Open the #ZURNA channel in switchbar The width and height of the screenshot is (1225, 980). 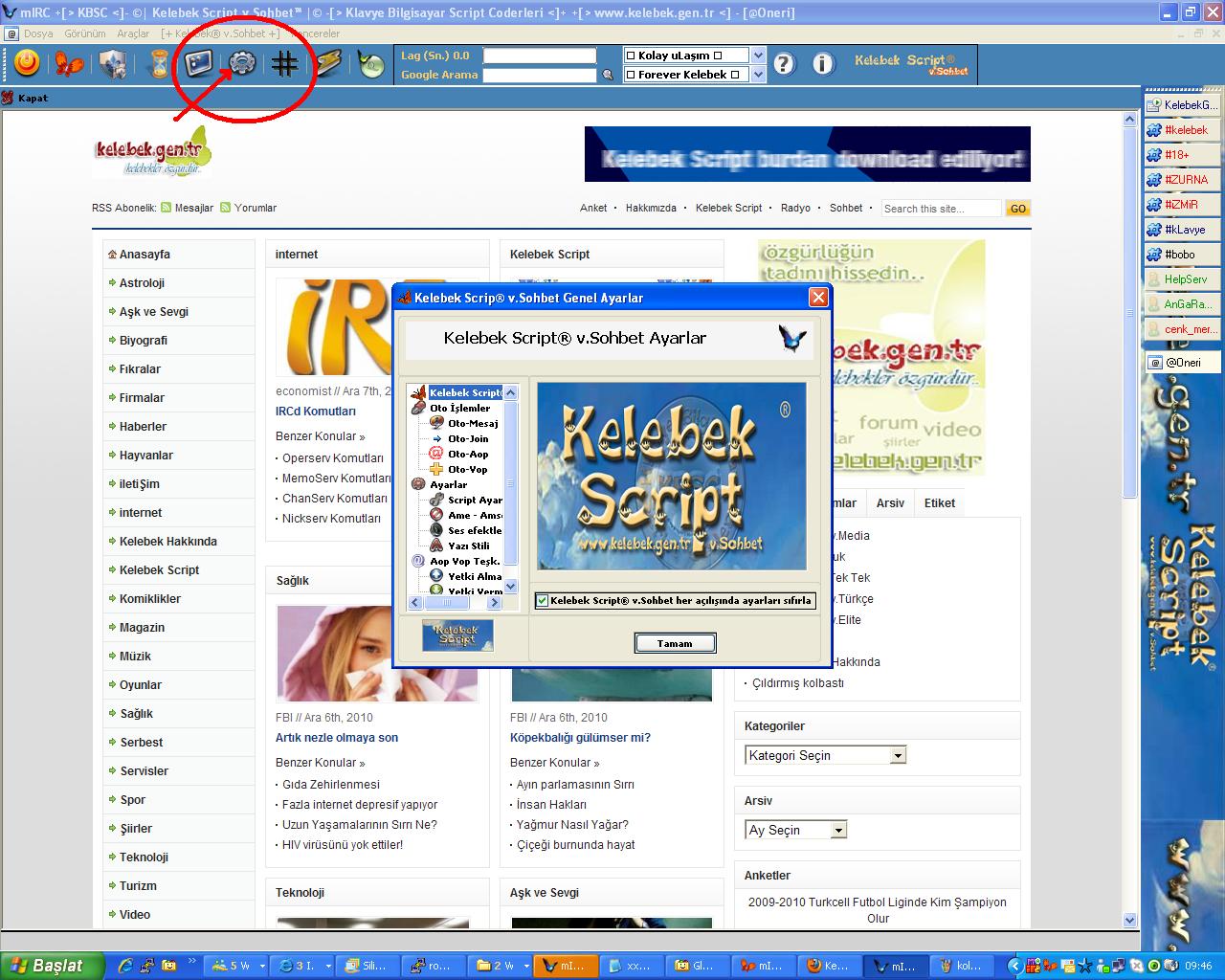coord(1183,180)
